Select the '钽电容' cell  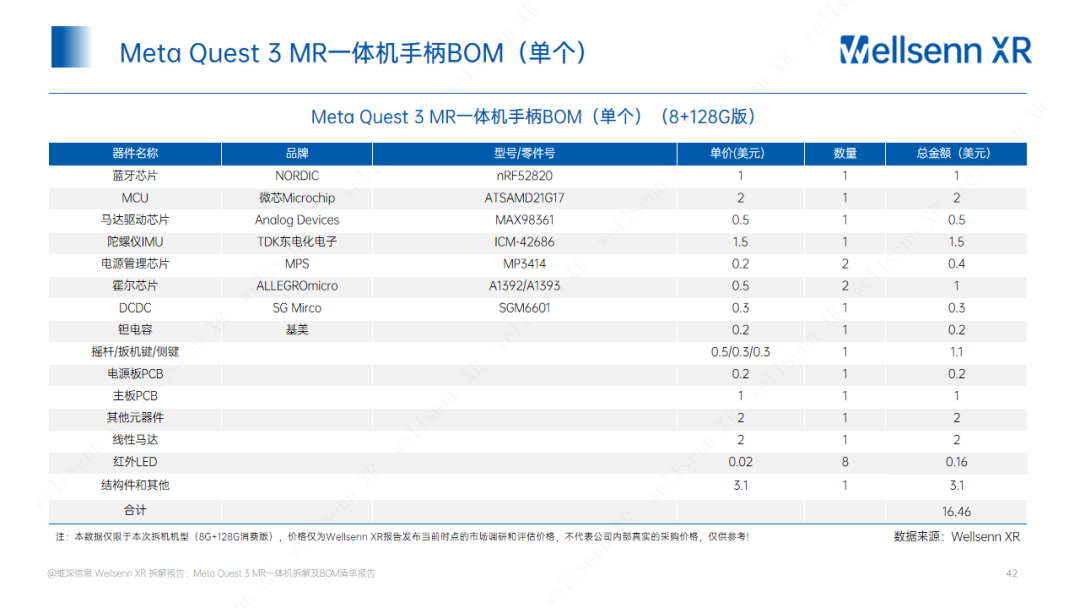(135, 330)
